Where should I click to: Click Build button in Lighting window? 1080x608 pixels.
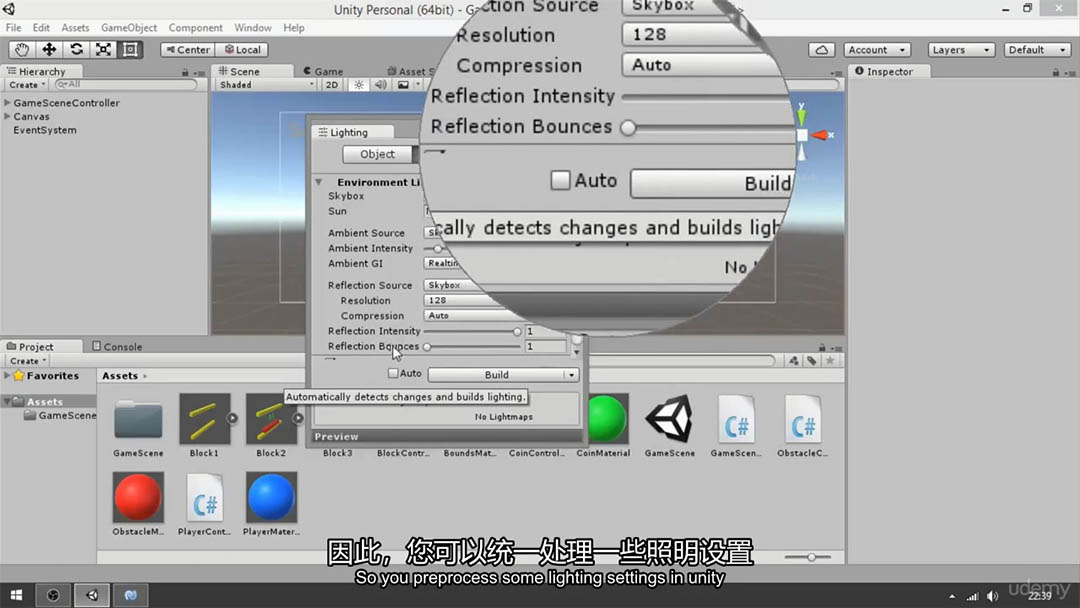click(497, 375)
